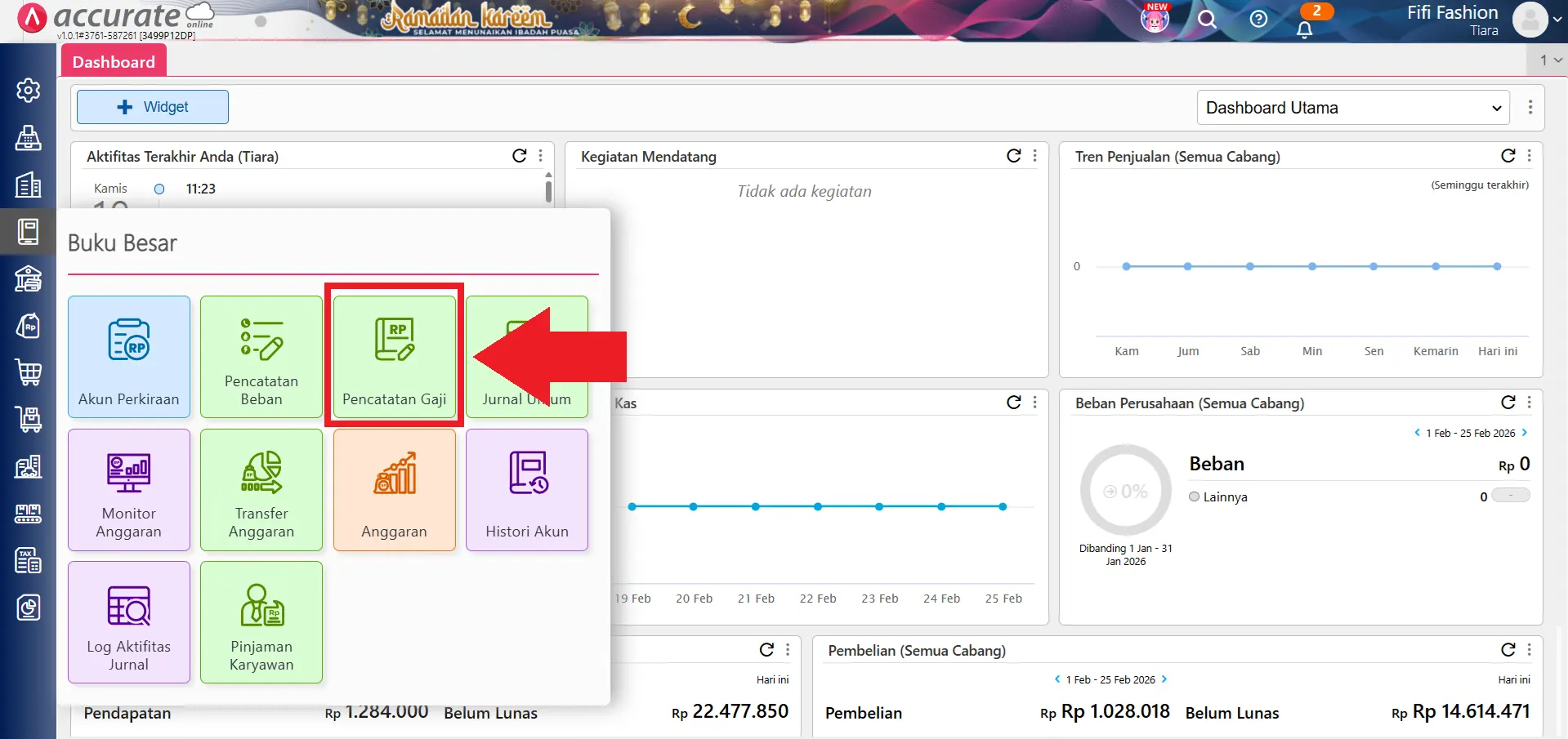Open the Pencatatan Beban tile
Screen dimensions: 1568x739
coord(261,358)
